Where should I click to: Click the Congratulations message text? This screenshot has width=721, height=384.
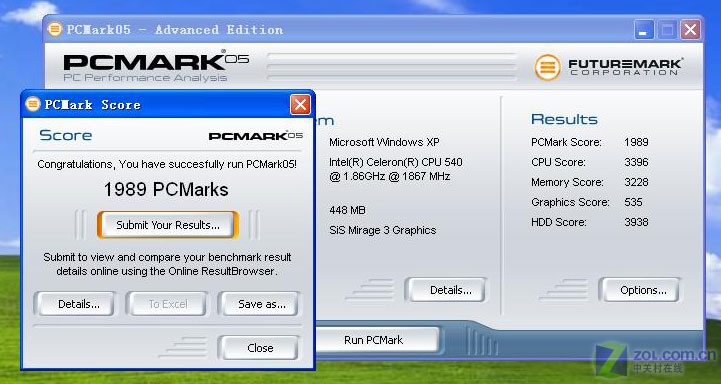167,164
